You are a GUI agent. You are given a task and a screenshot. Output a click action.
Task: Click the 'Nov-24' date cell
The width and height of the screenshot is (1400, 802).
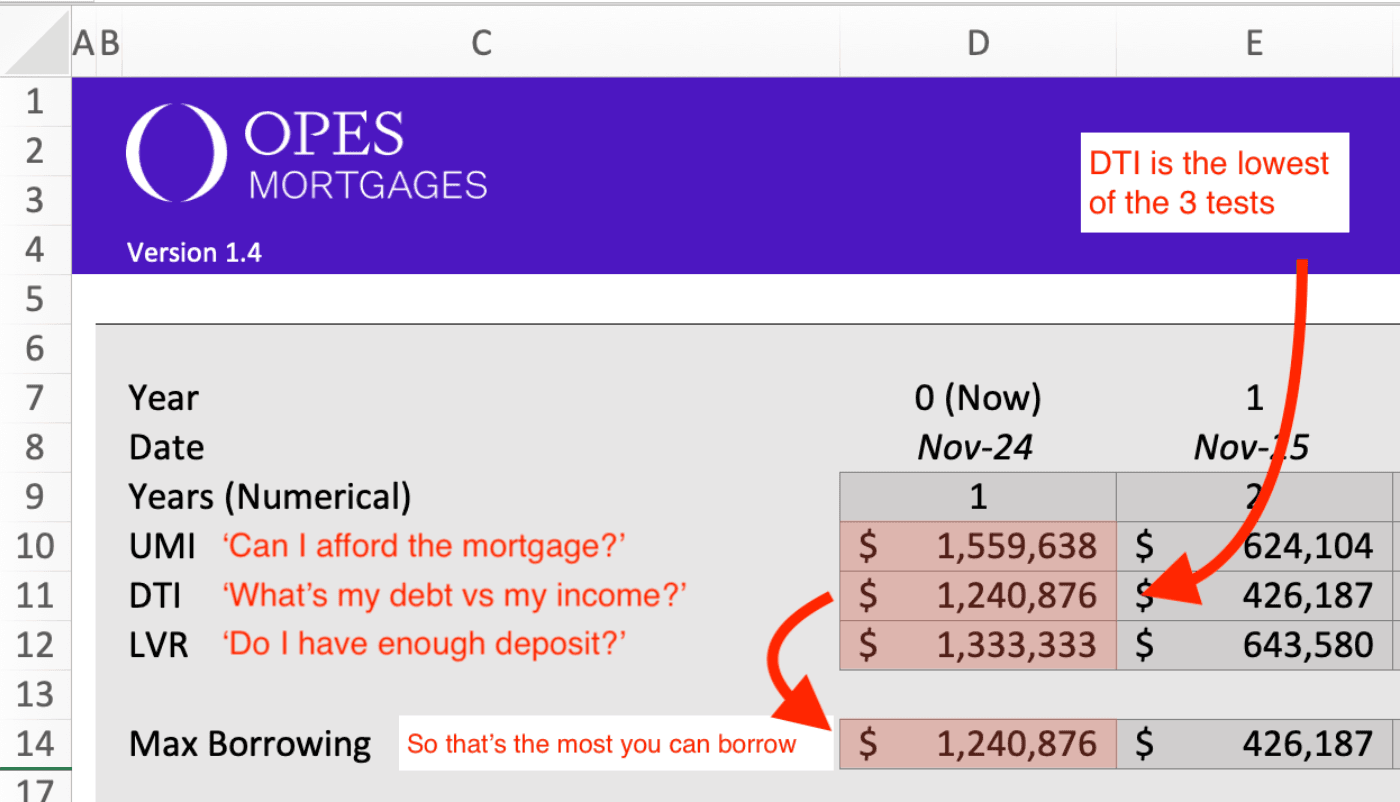[x=975, y=448]
